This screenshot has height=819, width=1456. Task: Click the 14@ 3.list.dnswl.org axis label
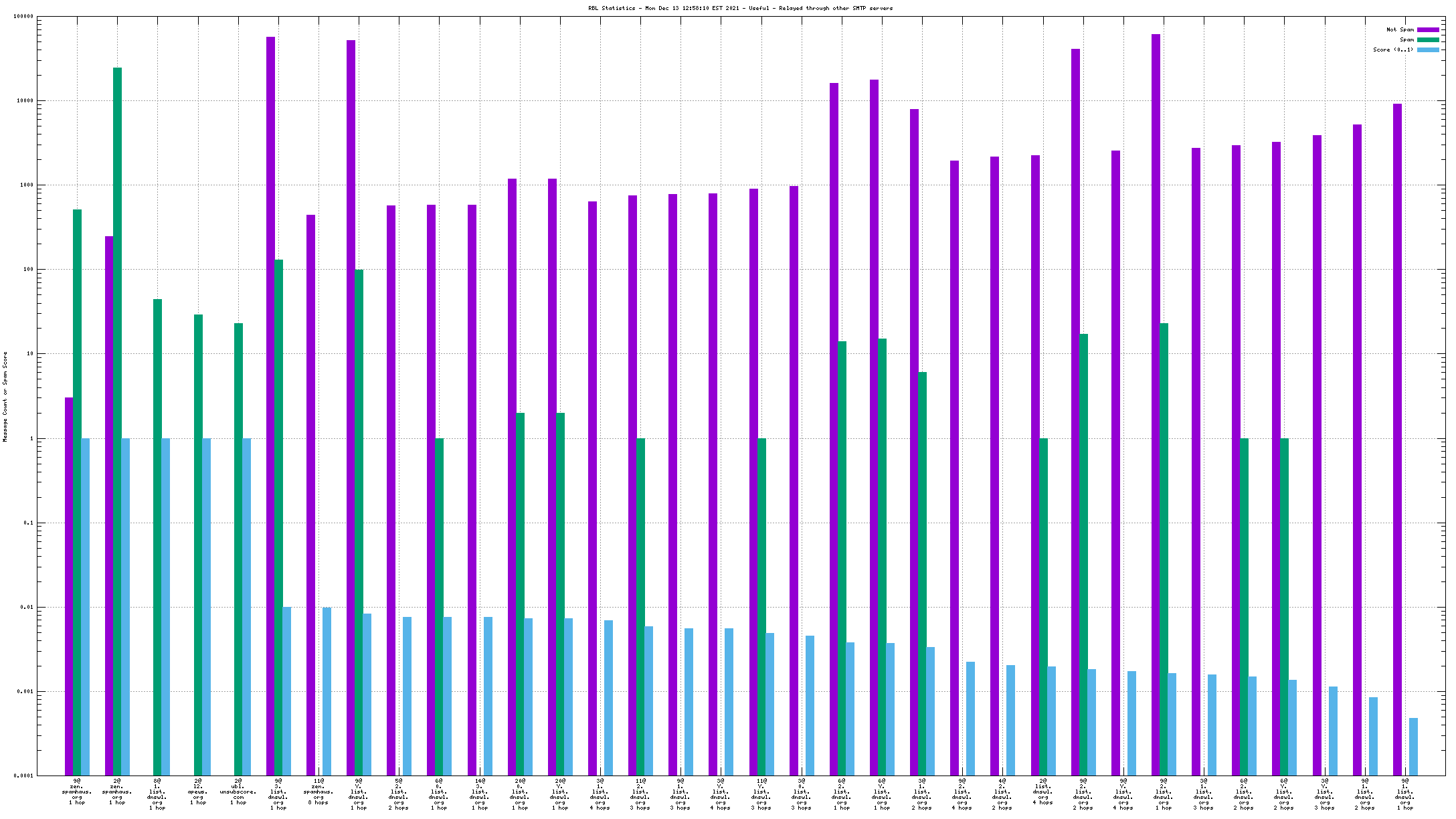(x=479, y=794)
